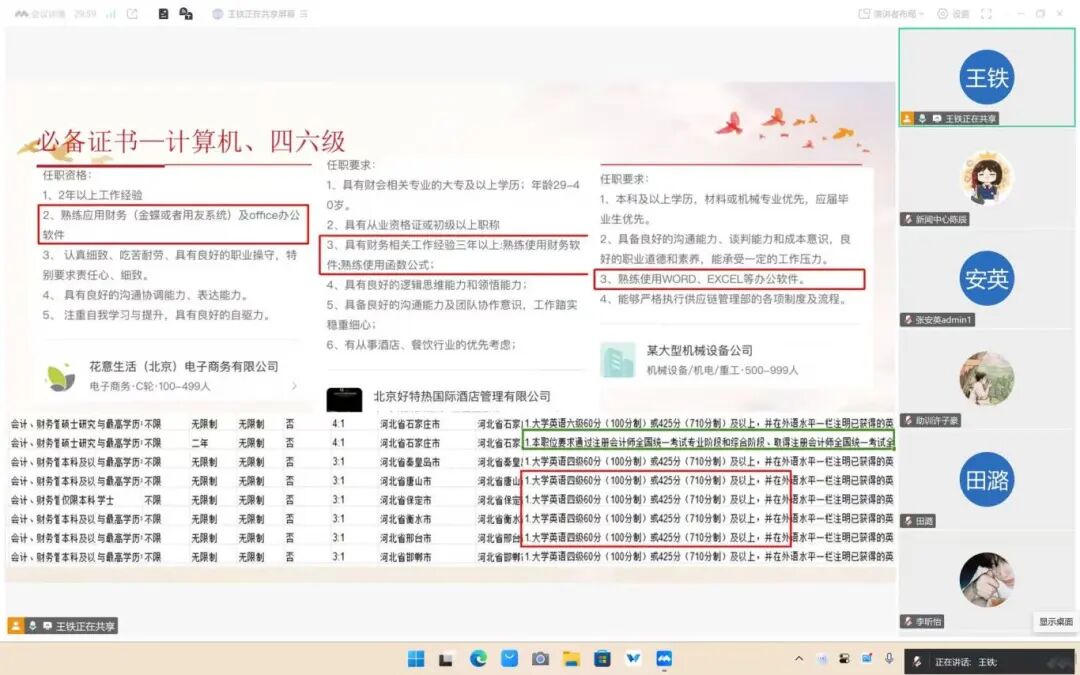Click text 6、有从事酒店、餐饮行业的优先考虑

click(422, 344)
